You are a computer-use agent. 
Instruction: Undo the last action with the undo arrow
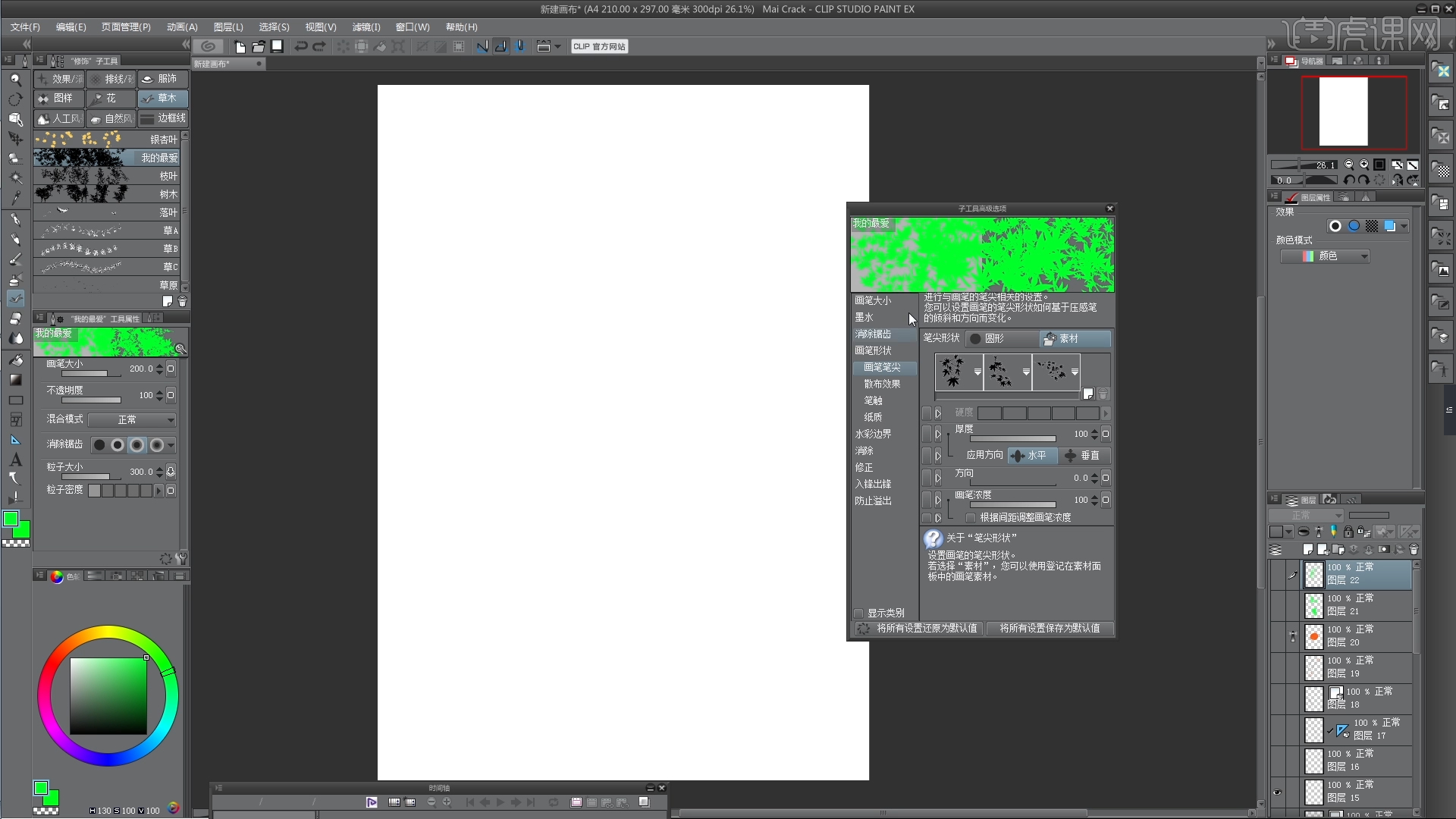pyautogui.click(x=301, y=47)
